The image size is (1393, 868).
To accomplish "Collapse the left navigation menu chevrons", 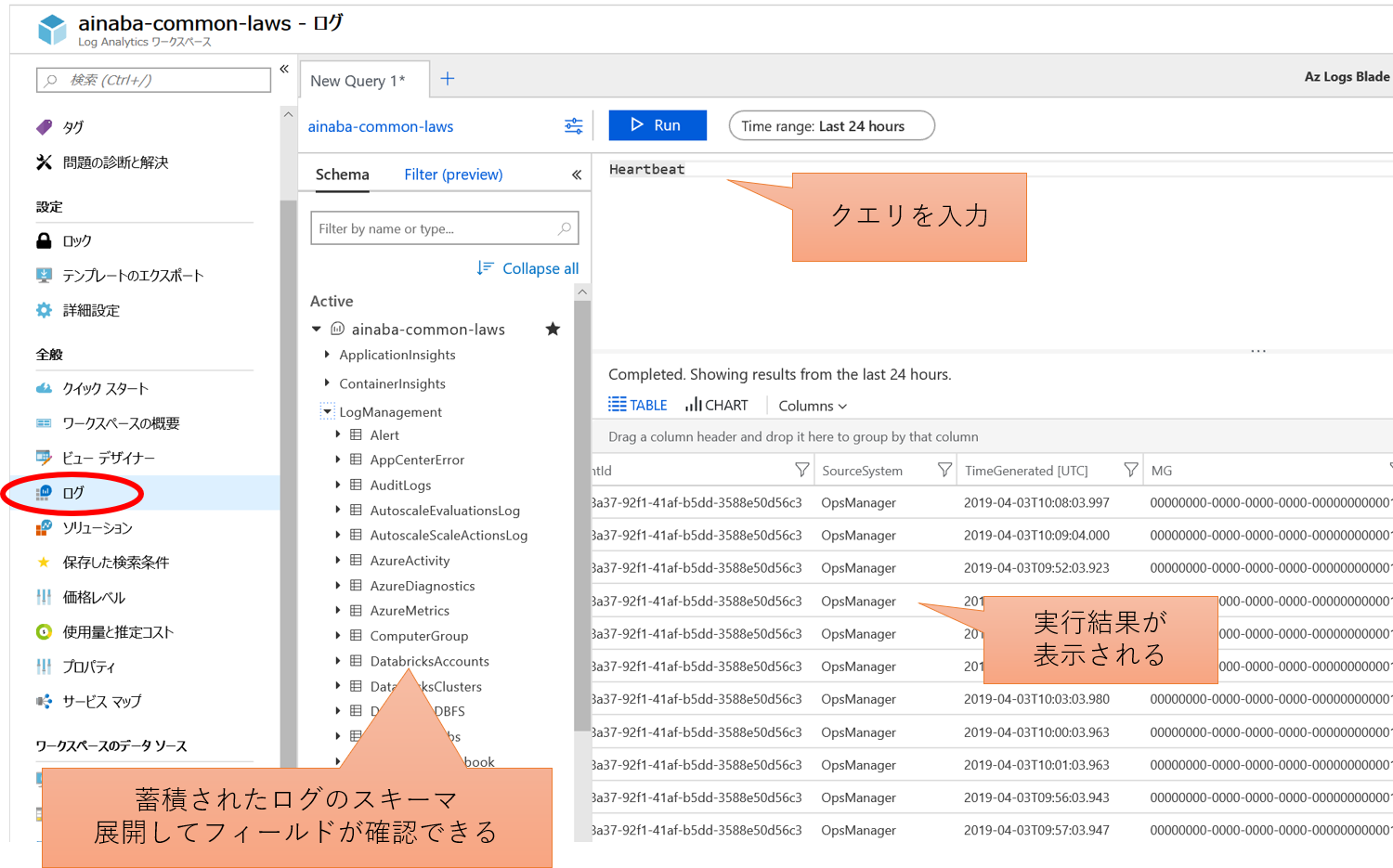I will tap(284, 69).
